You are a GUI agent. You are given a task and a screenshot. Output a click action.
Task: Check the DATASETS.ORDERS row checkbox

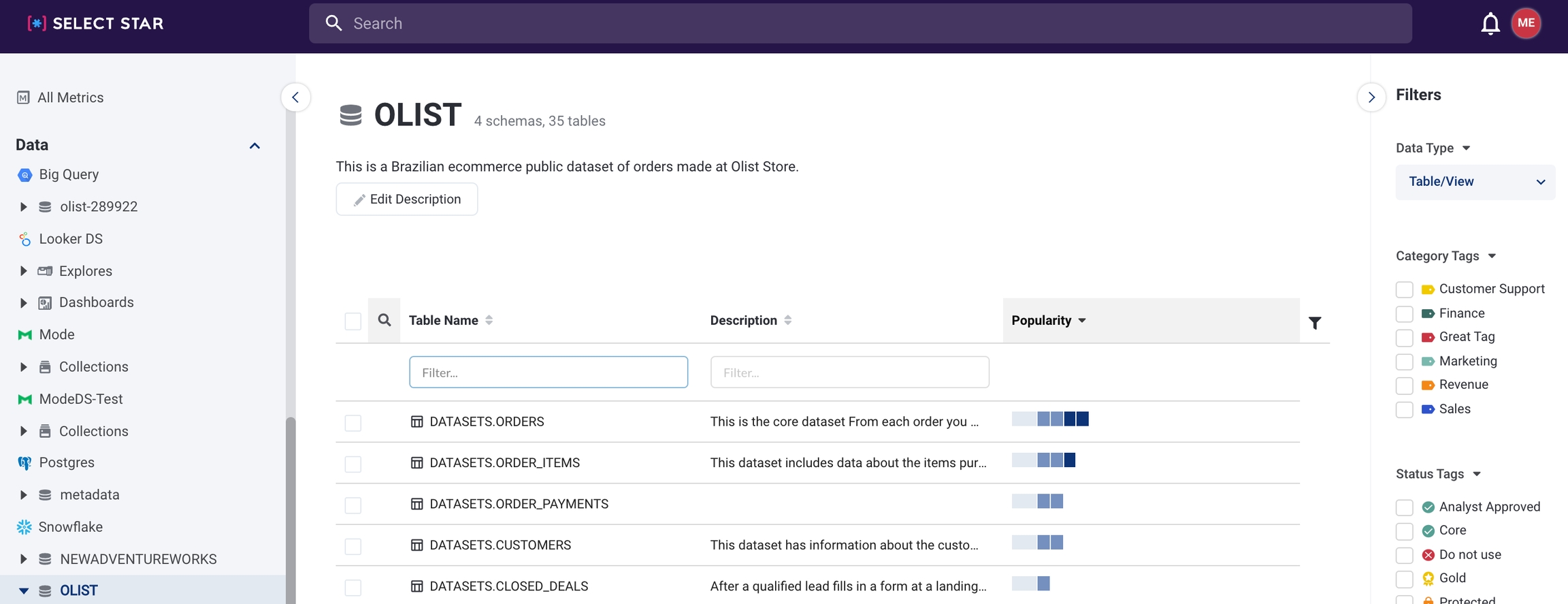[x=353, y=423]
